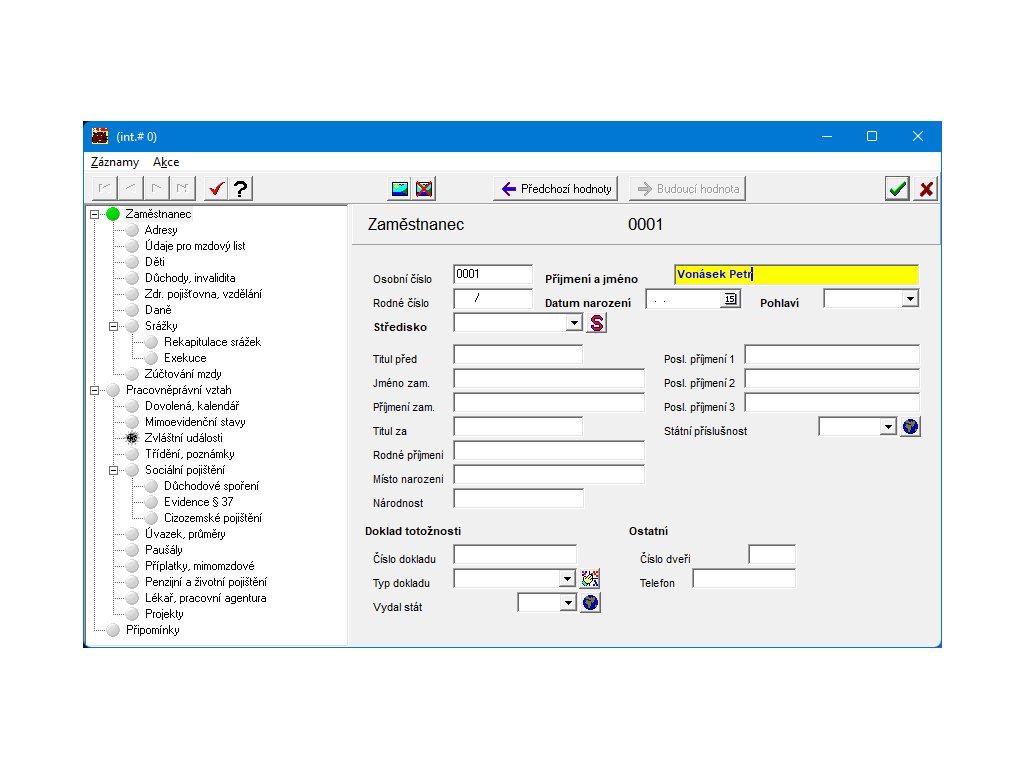Viewport: 1024px width, 768px height.
Task: Click the globe icon next to Vydal stát
Action: coord(591,603)
